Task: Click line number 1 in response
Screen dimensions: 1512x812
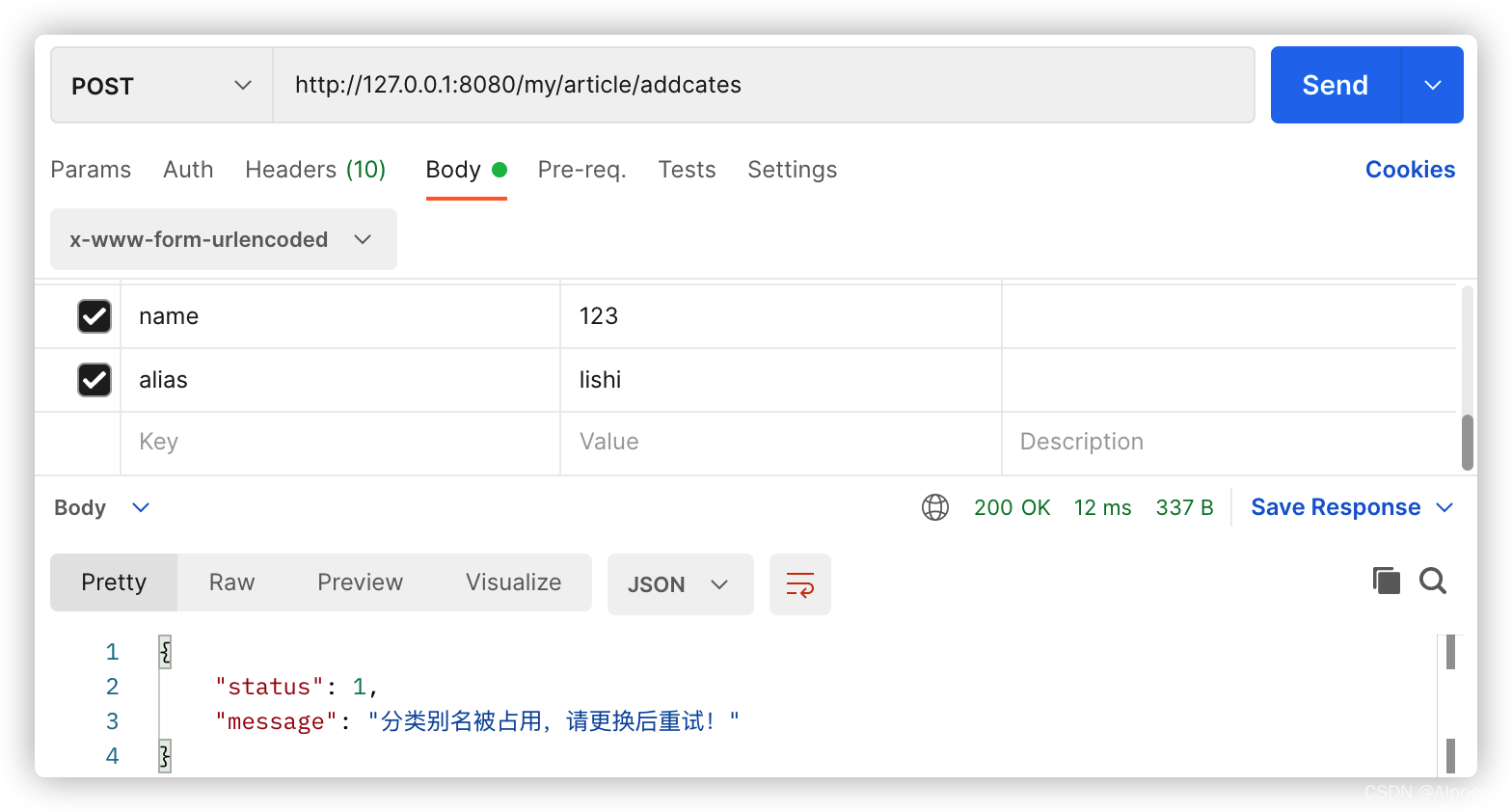Action: (112, 652)
